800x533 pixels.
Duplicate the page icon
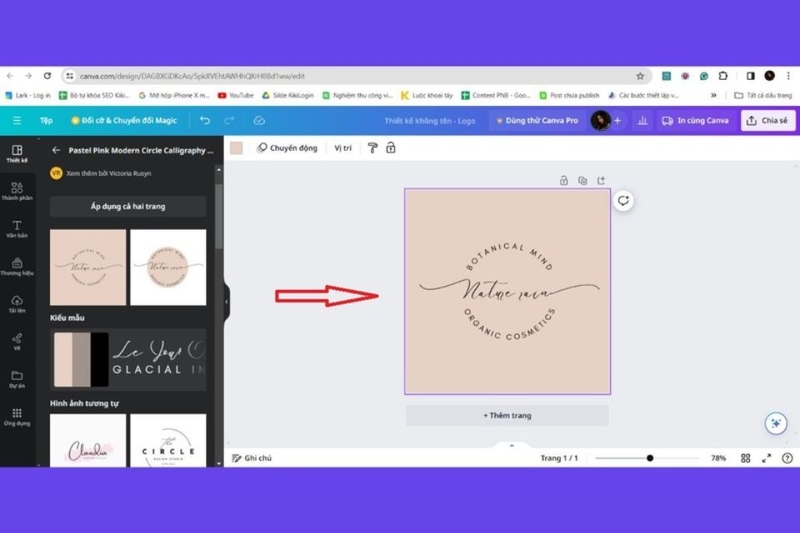click(x=583, y=181)
